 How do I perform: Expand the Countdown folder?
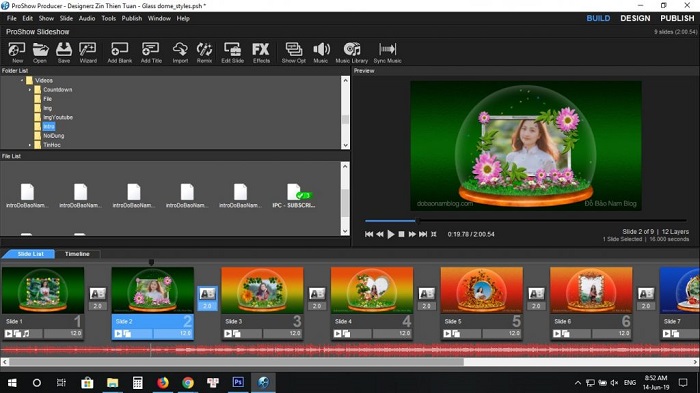[30, 90]
